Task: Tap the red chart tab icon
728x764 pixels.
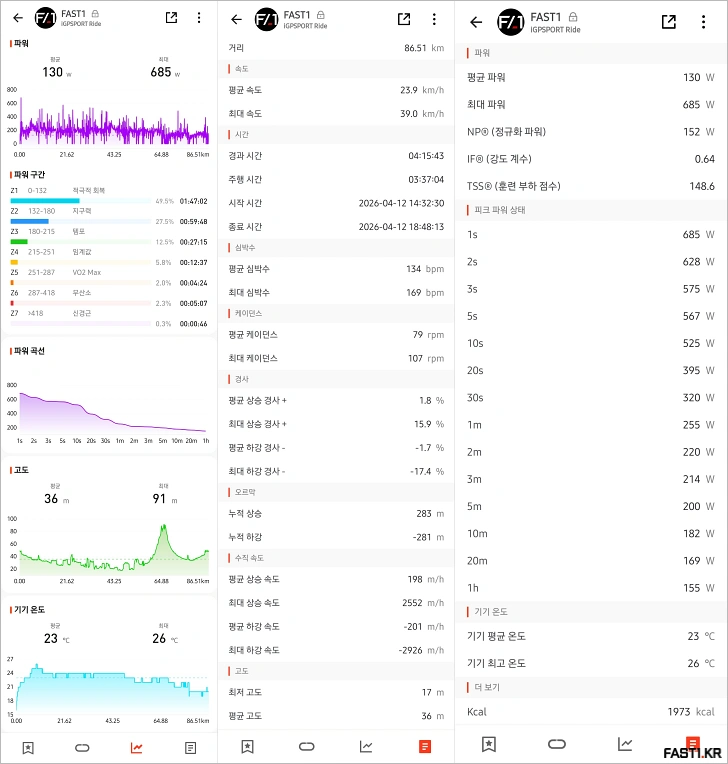Action: pyautogui.click(x=136, y=747)
